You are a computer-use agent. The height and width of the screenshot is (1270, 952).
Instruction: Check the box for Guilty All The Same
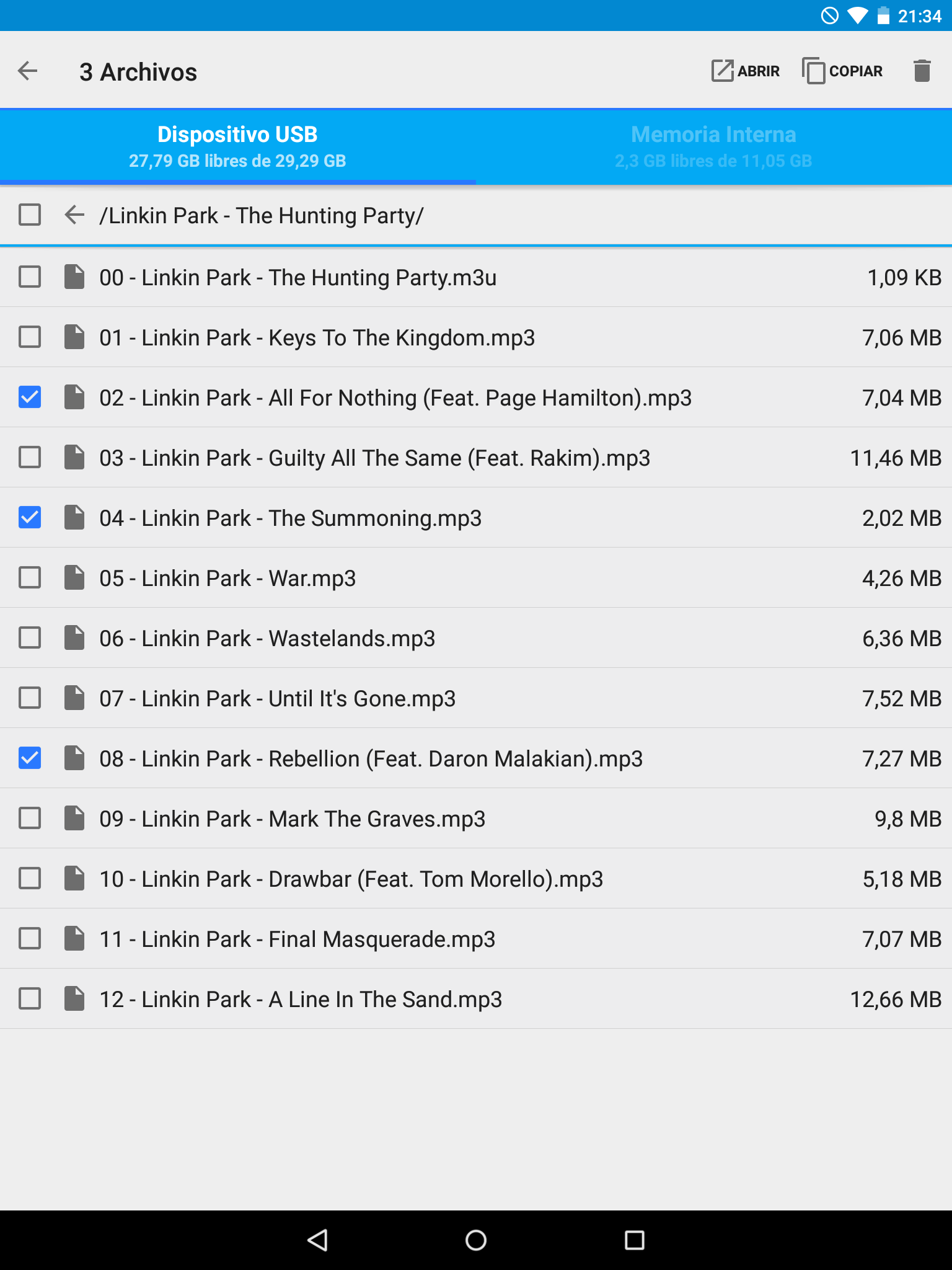click(30, 458)
